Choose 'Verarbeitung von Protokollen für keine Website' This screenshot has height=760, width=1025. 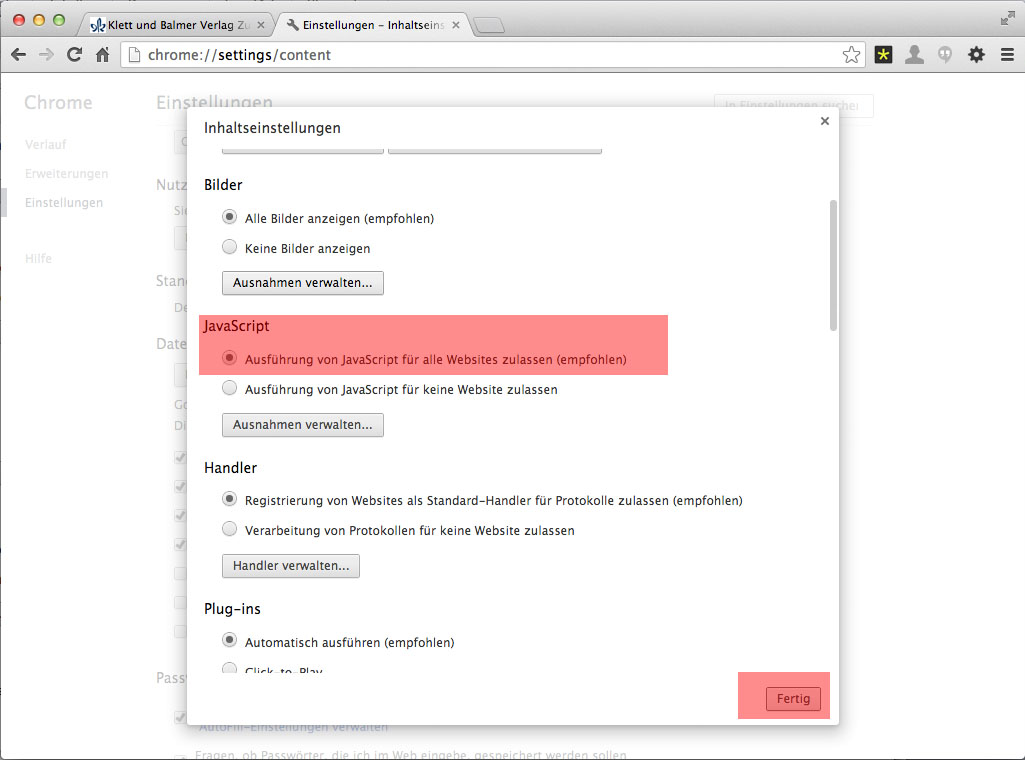230,530
